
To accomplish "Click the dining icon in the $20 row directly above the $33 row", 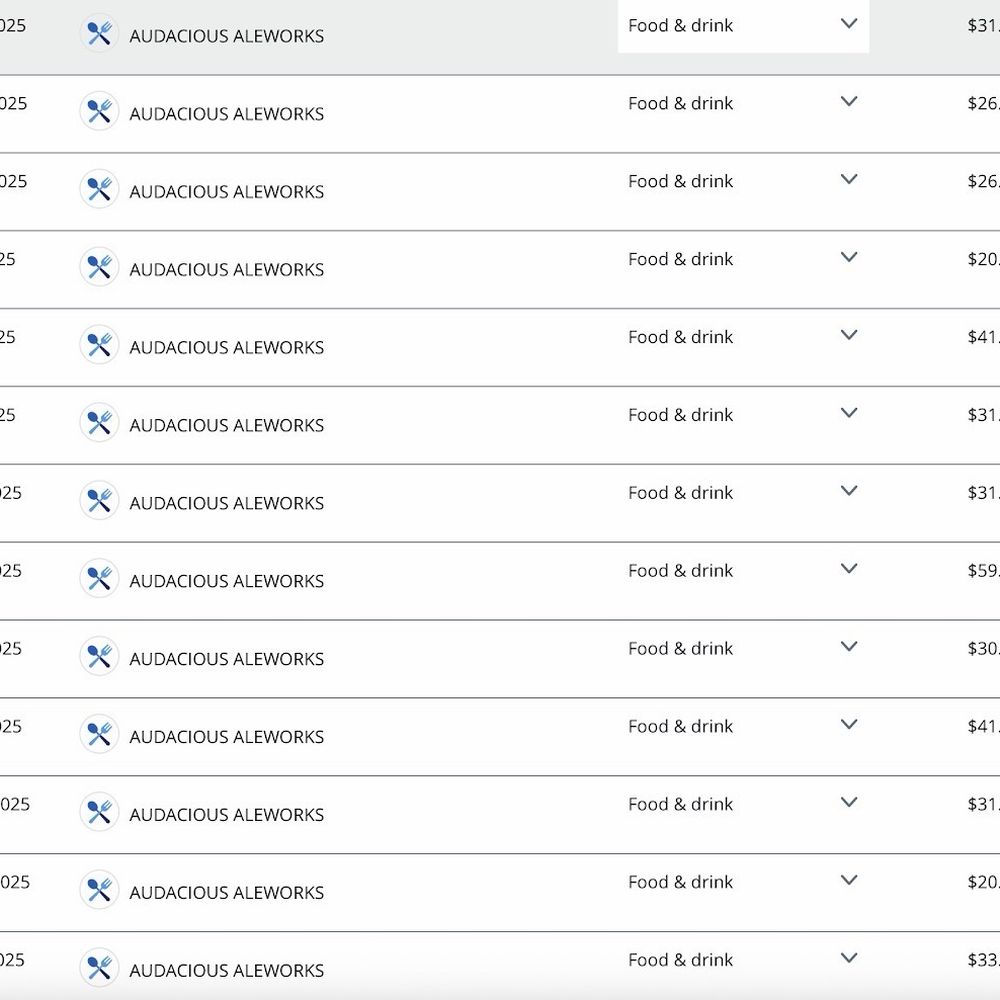I will coord(99,889).
